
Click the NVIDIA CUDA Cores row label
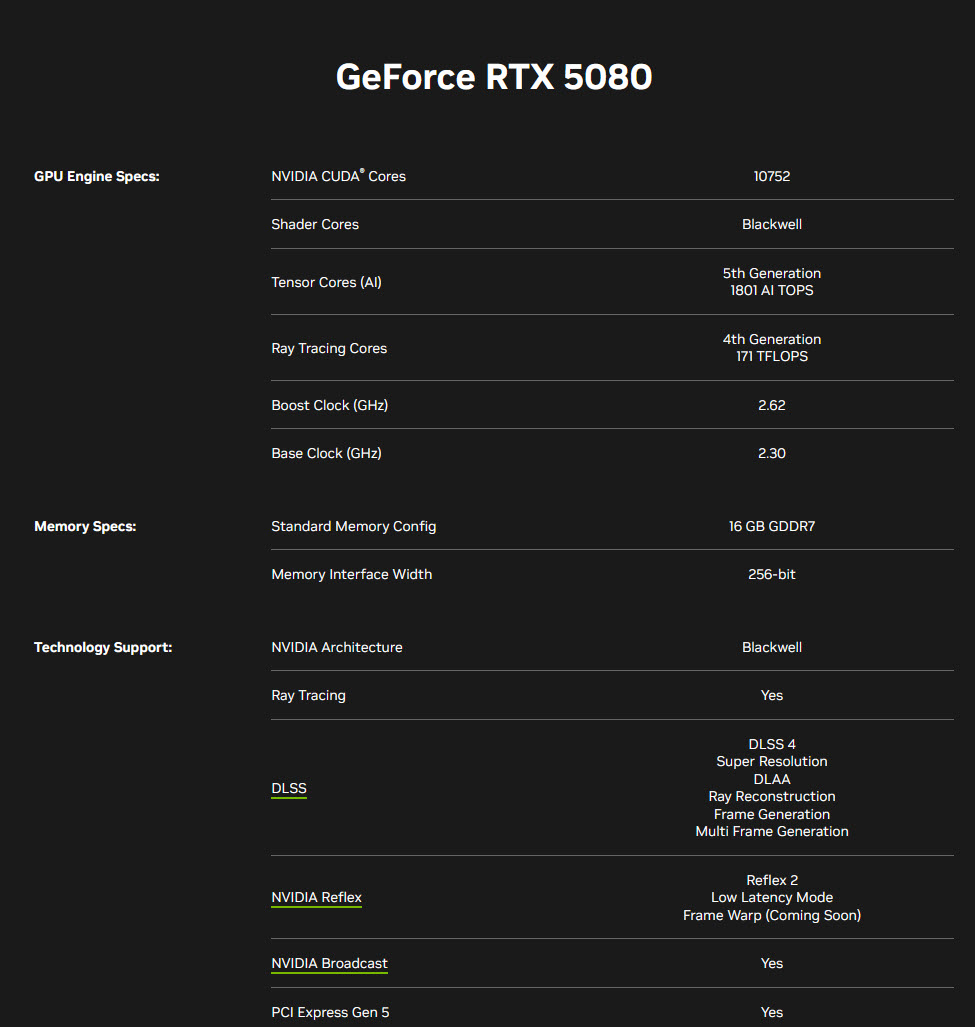click(339, 176)
